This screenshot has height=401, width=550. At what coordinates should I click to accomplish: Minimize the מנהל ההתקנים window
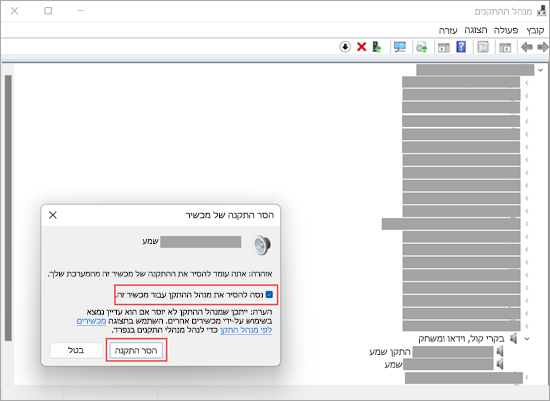point(81,11)
